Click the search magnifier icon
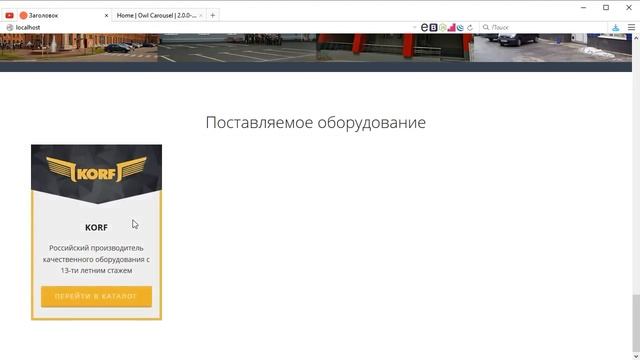 click(486, 27)
